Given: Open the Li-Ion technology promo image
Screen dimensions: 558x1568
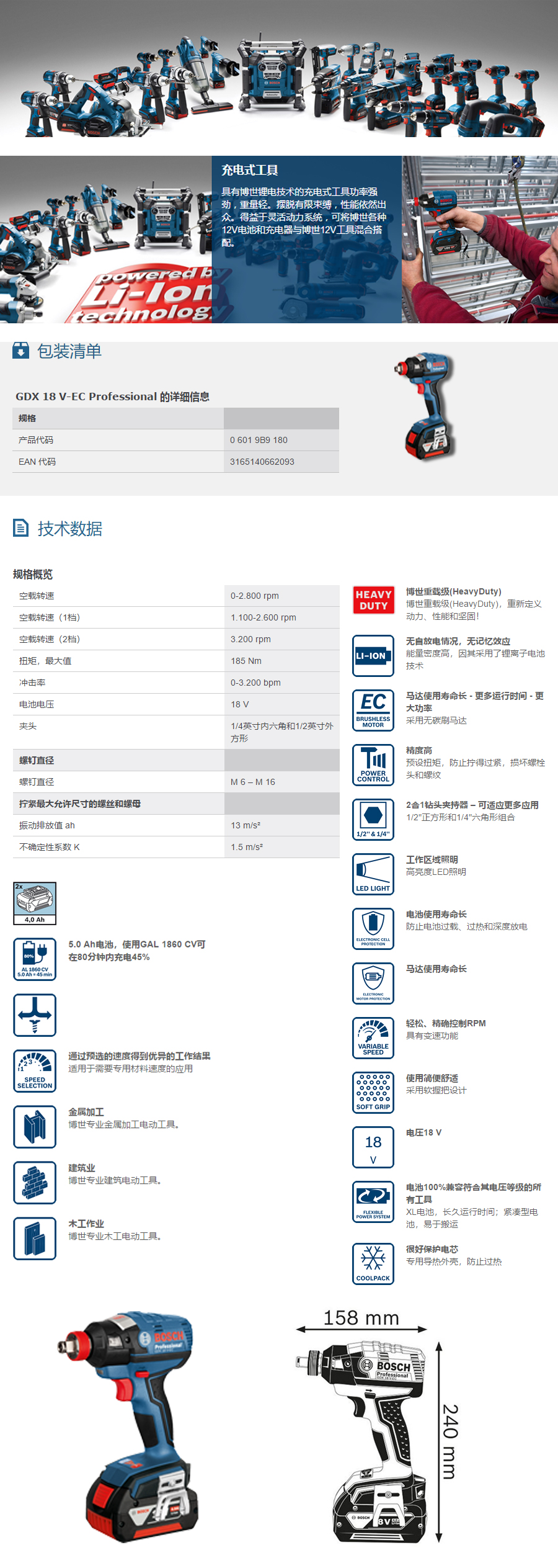Looking at the screenshot, I should (x=105, y=240).
